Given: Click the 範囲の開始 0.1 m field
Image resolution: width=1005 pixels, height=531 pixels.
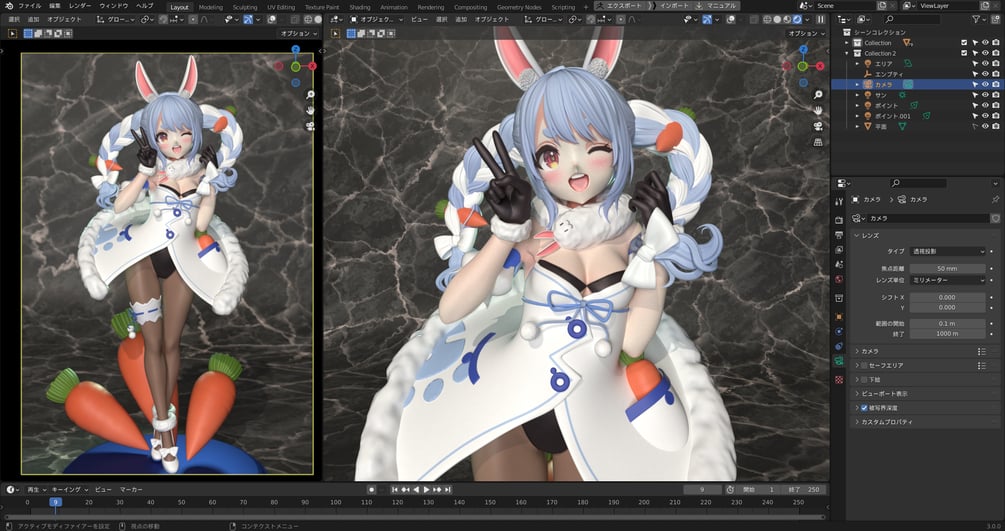Looking at the screenshot, I should (x=947, y=324).
